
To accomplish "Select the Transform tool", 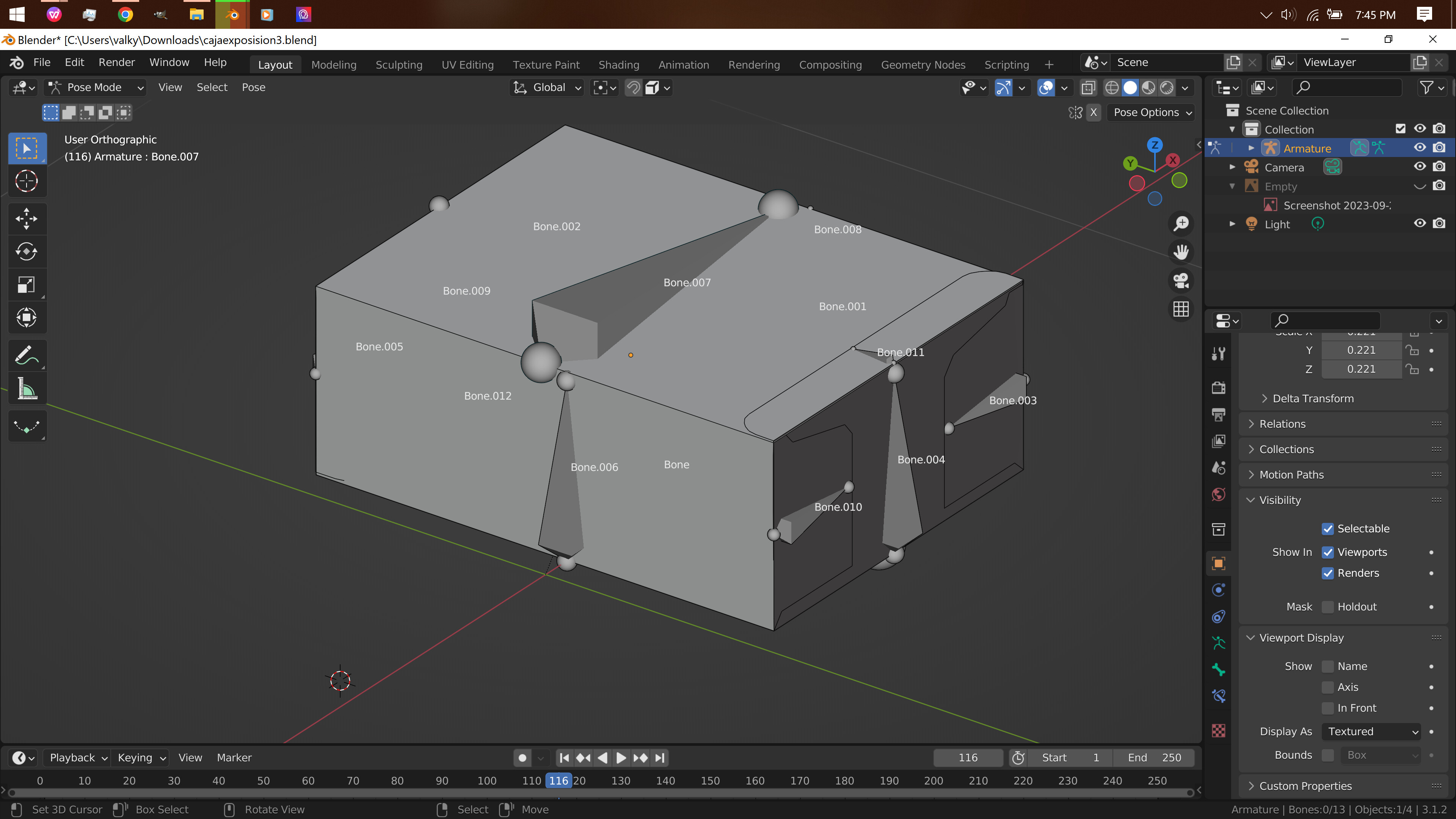I will pyautogui.click(x=27, y=317).
